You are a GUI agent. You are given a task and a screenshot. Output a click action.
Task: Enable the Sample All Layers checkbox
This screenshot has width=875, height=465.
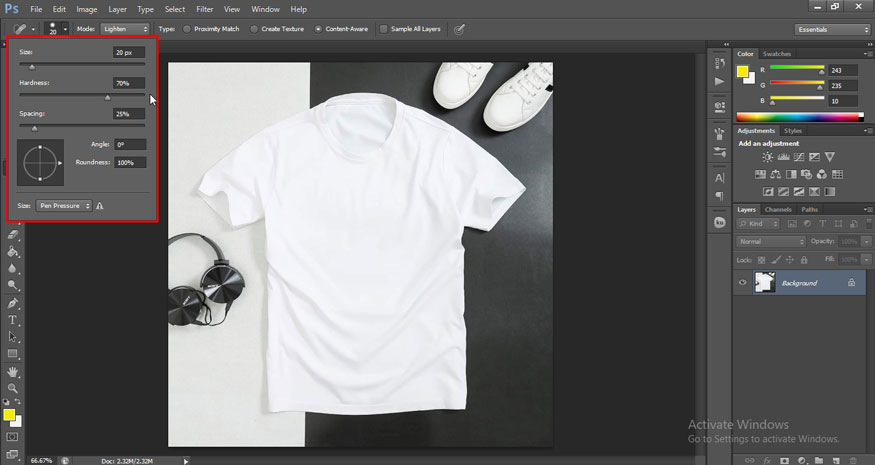click(385, 29)
